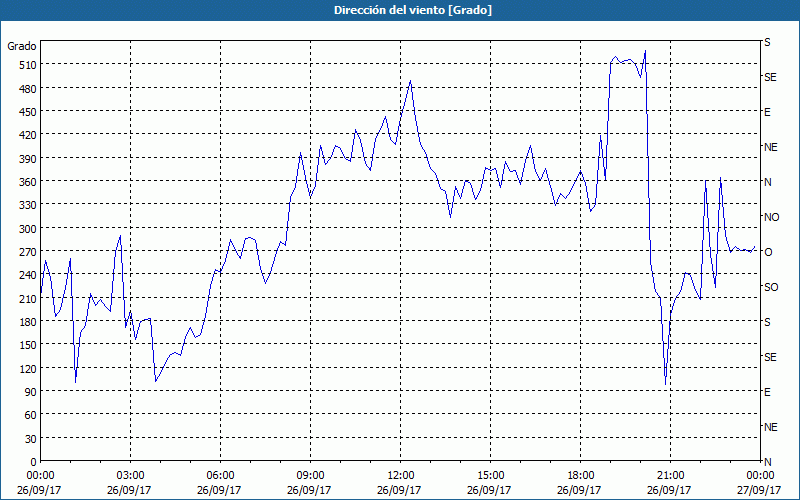Screen dimensions: 800x500
Task: Pick the '26/09/17' date under 21:00
Action: [x=669, y=490]
